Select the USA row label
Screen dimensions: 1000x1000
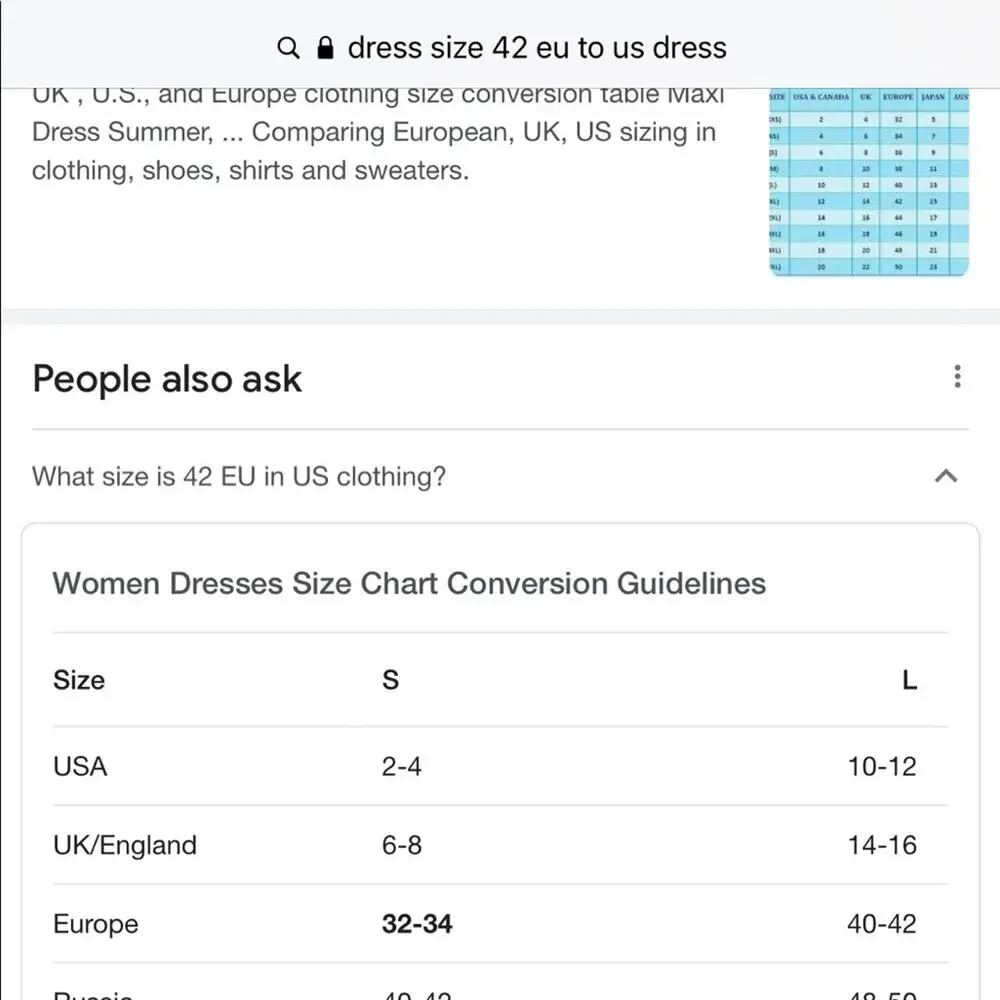pyautogui.click(x=80, y=766)
